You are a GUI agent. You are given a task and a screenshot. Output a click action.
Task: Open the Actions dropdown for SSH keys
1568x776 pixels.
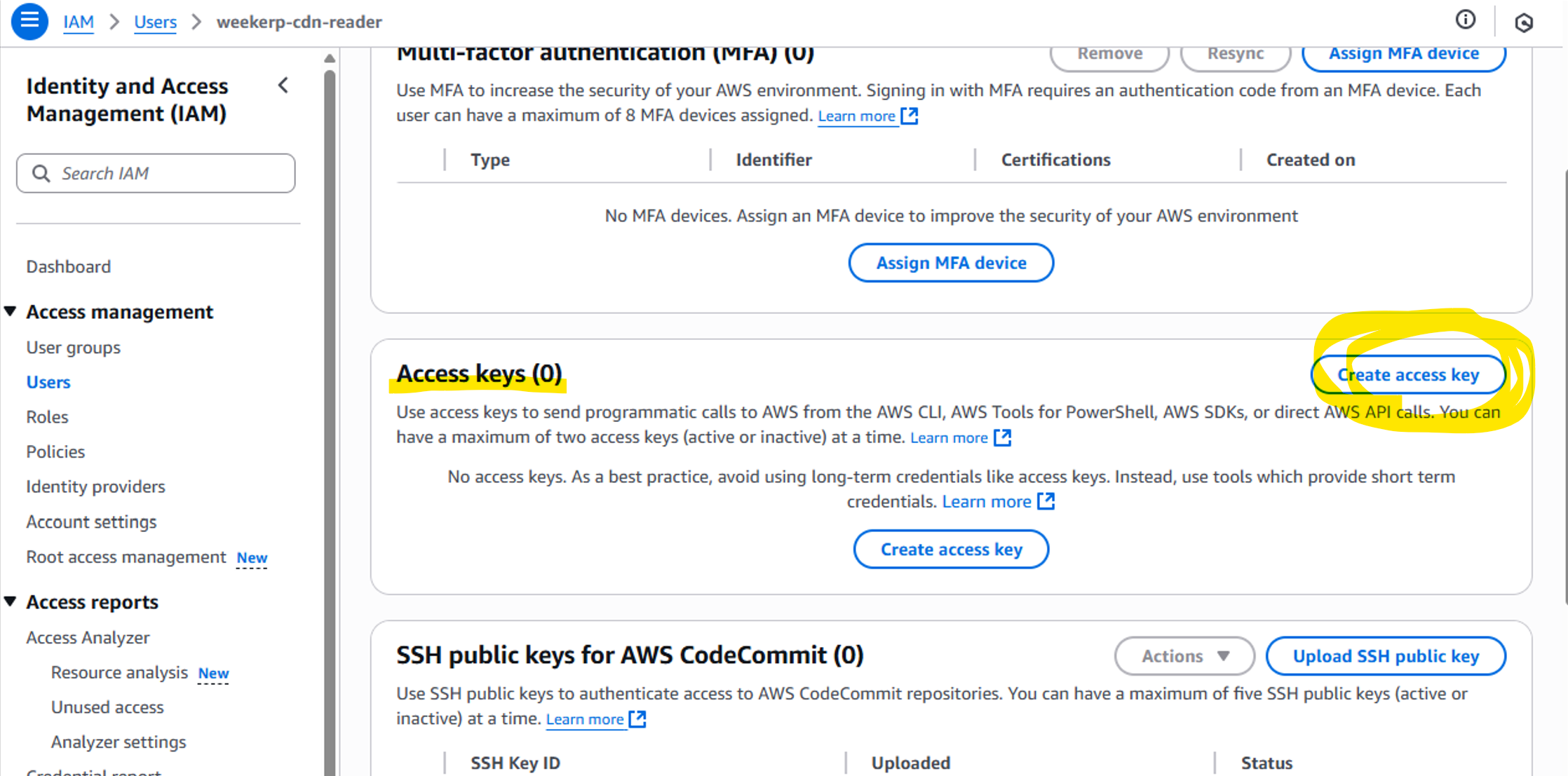[x=1184, y=656]
